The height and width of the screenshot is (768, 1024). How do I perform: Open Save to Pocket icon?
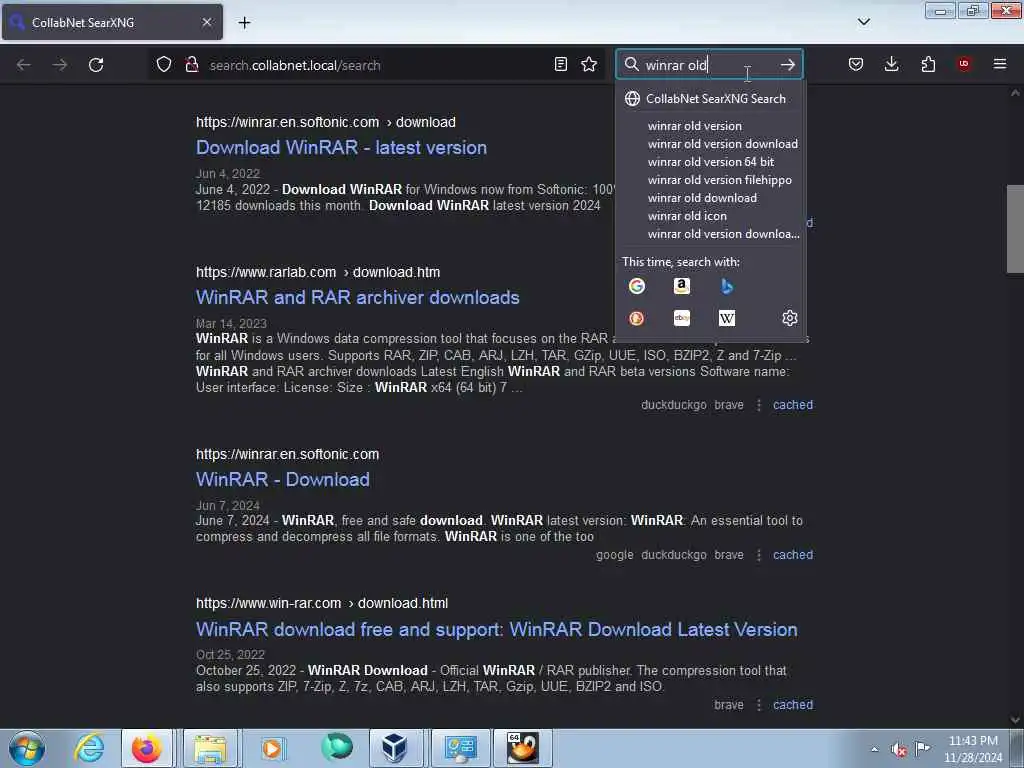pyautogui.click(x=856, y=64)
